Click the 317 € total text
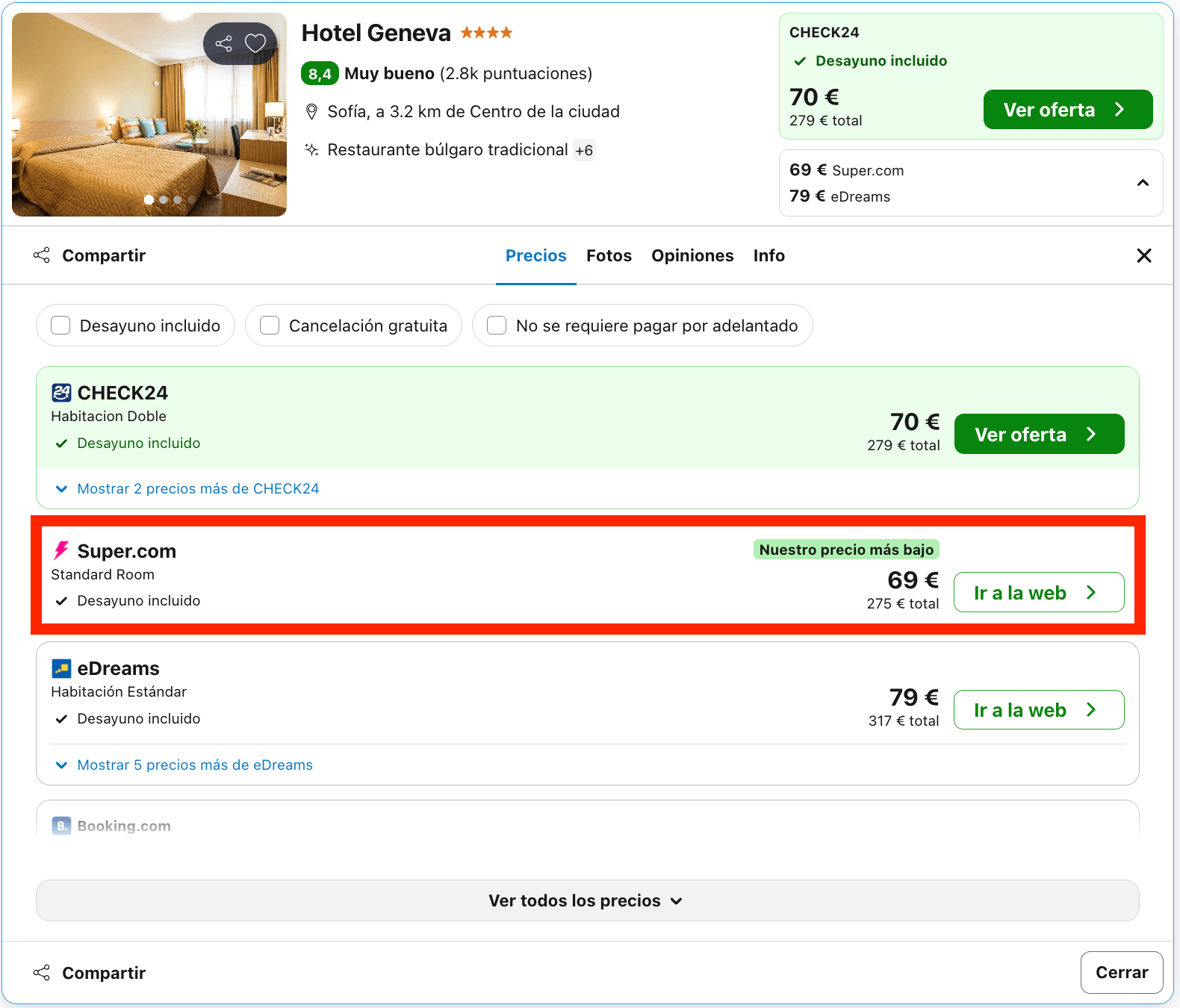1180x1008 pixels. click(904, 721)
